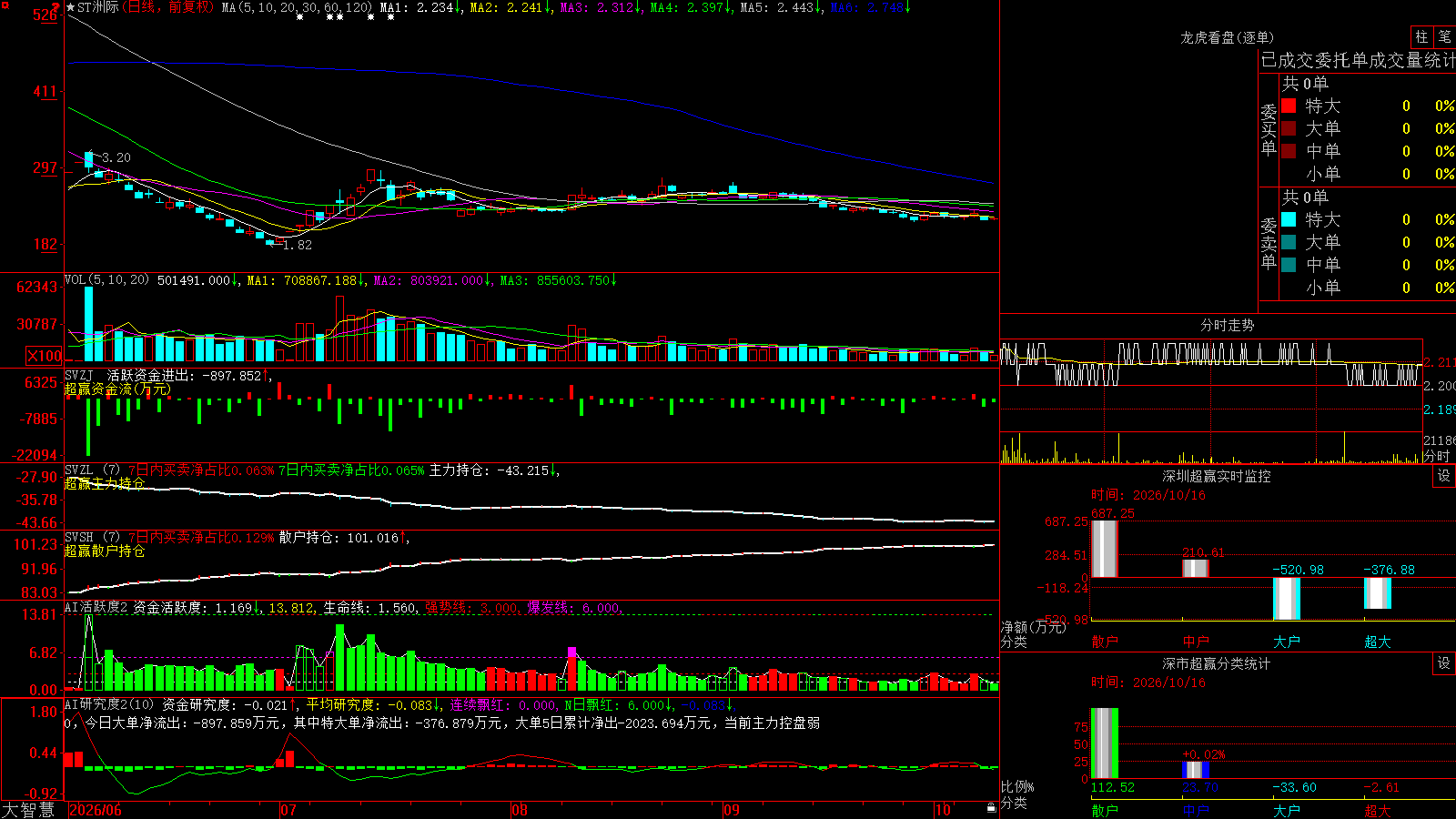Screen dimensions: 1456x819
Task: Click the 大智慧 logo at bottom left
Action: tap(28, 810)
